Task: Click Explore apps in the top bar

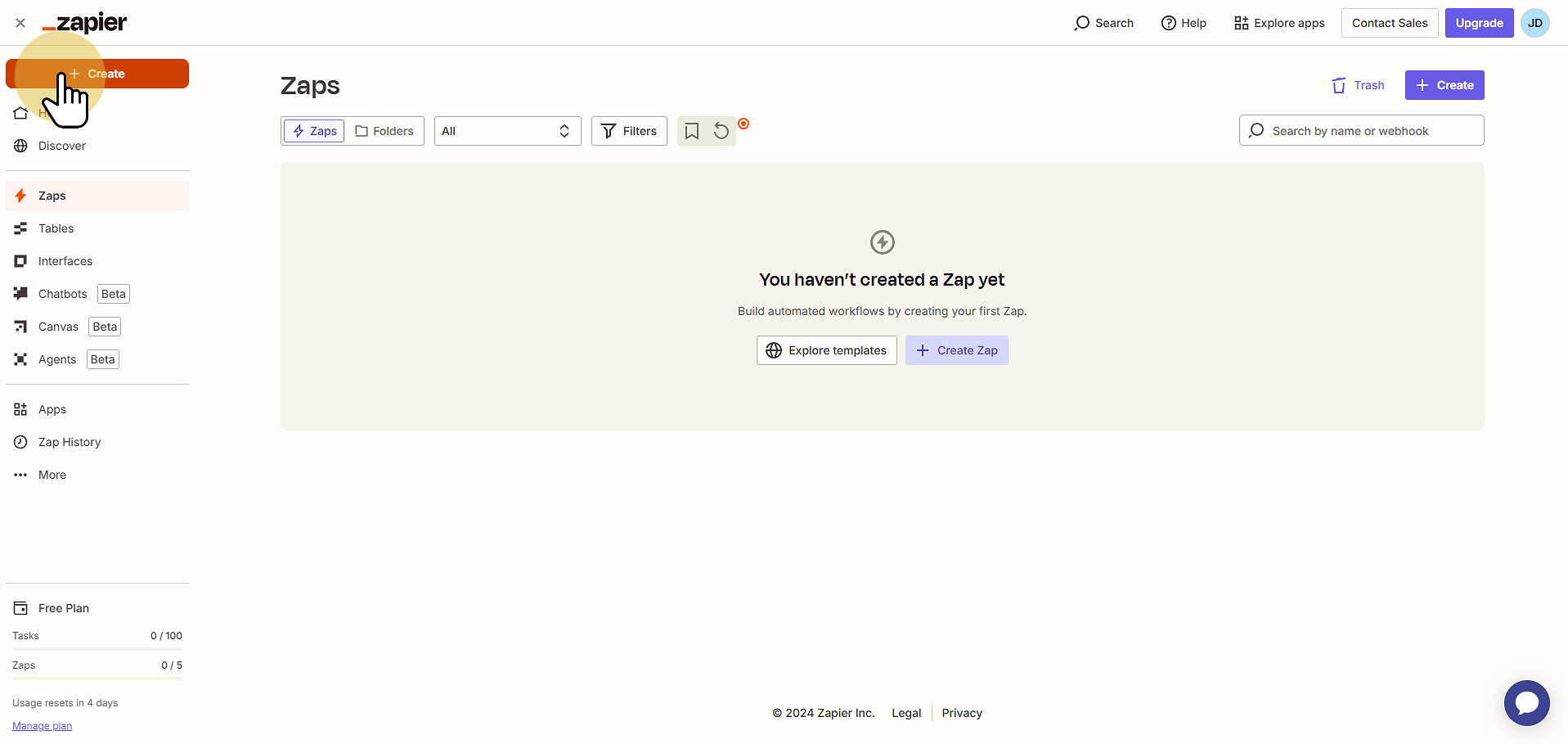Action: click(1279, 23)
